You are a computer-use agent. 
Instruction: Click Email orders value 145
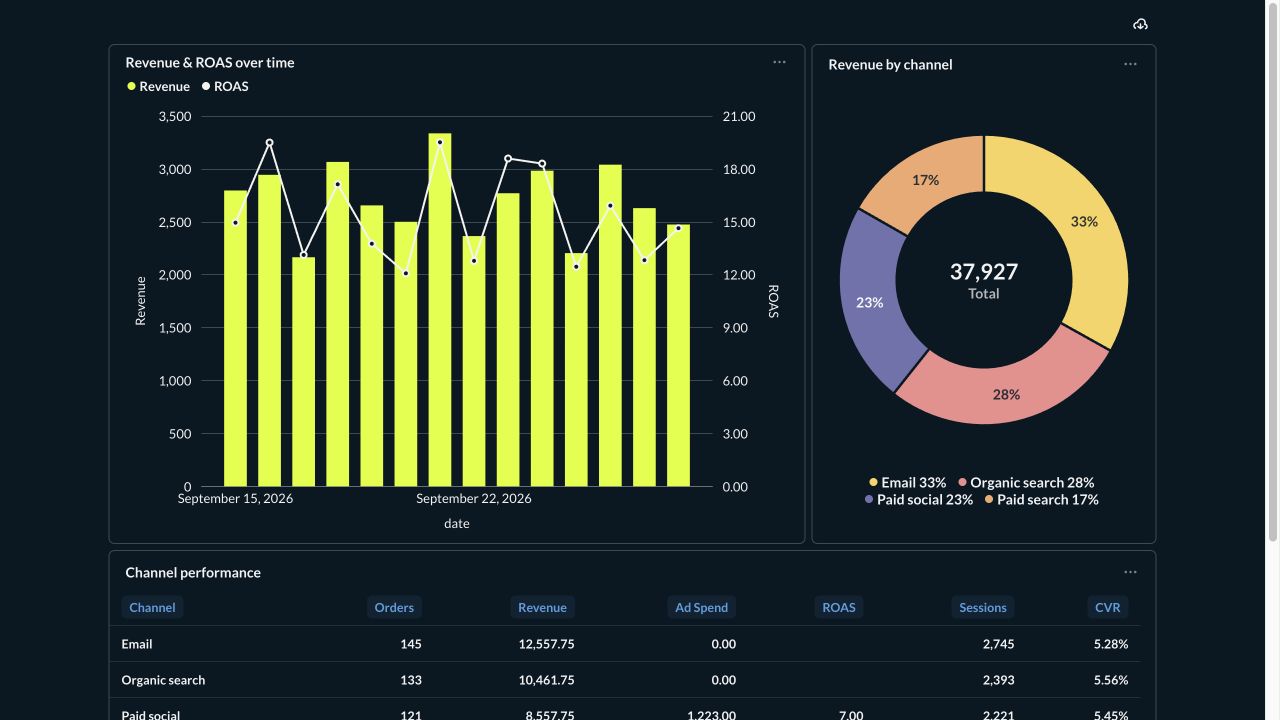(x=411, y=644)
